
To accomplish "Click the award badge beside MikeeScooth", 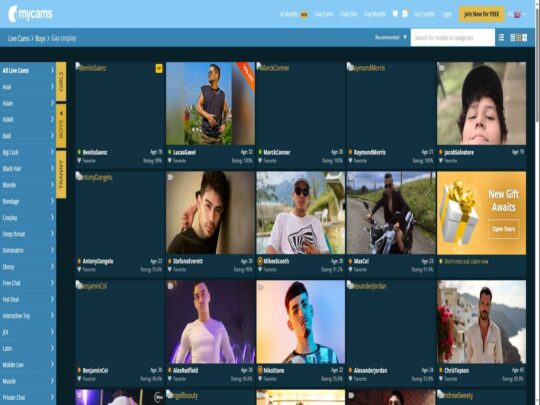I will pos(260,261).
